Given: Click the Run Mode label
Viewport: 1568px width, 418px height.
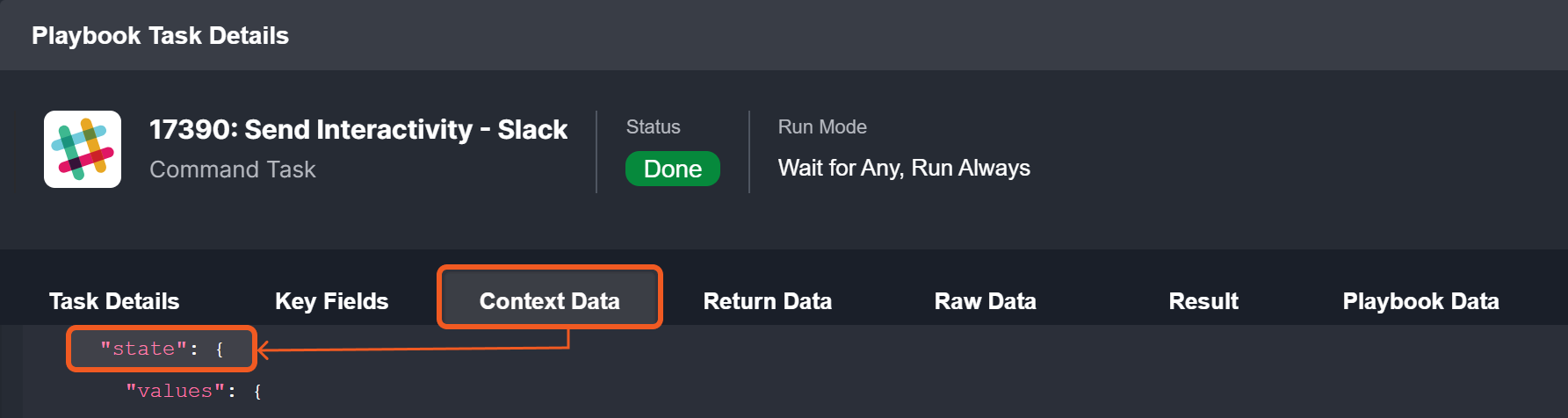Looking at the screenshot, I should point(822,127).
